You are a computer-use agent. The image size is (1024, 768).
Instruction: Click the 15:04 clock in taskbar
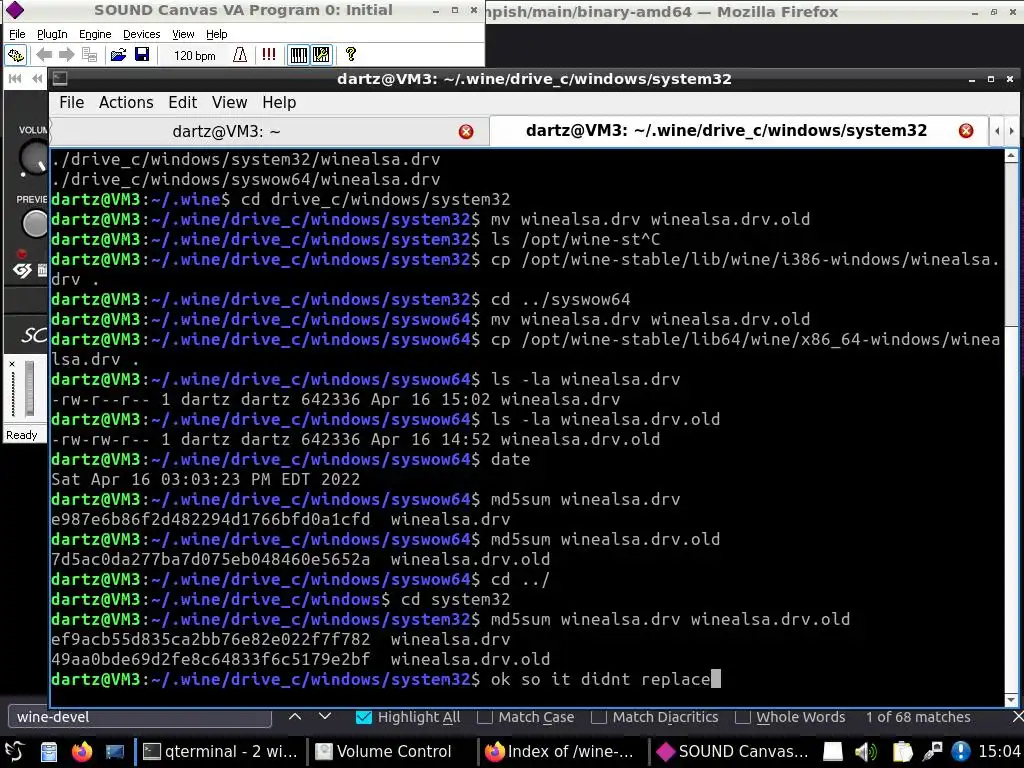[1000, 752]
